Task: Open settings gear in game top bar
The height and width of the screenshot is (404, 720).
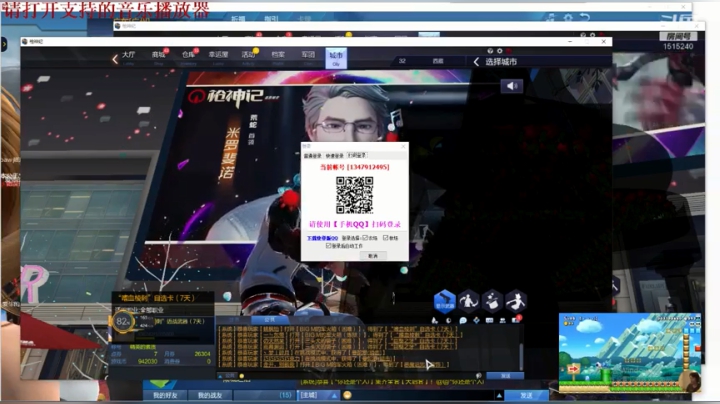Action: pyautogui.click(x=500, y=50)
